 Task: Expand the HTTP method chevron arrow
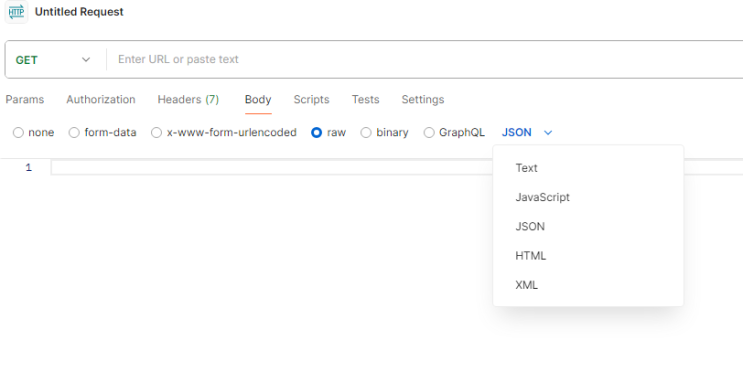(x=86, y=60)
